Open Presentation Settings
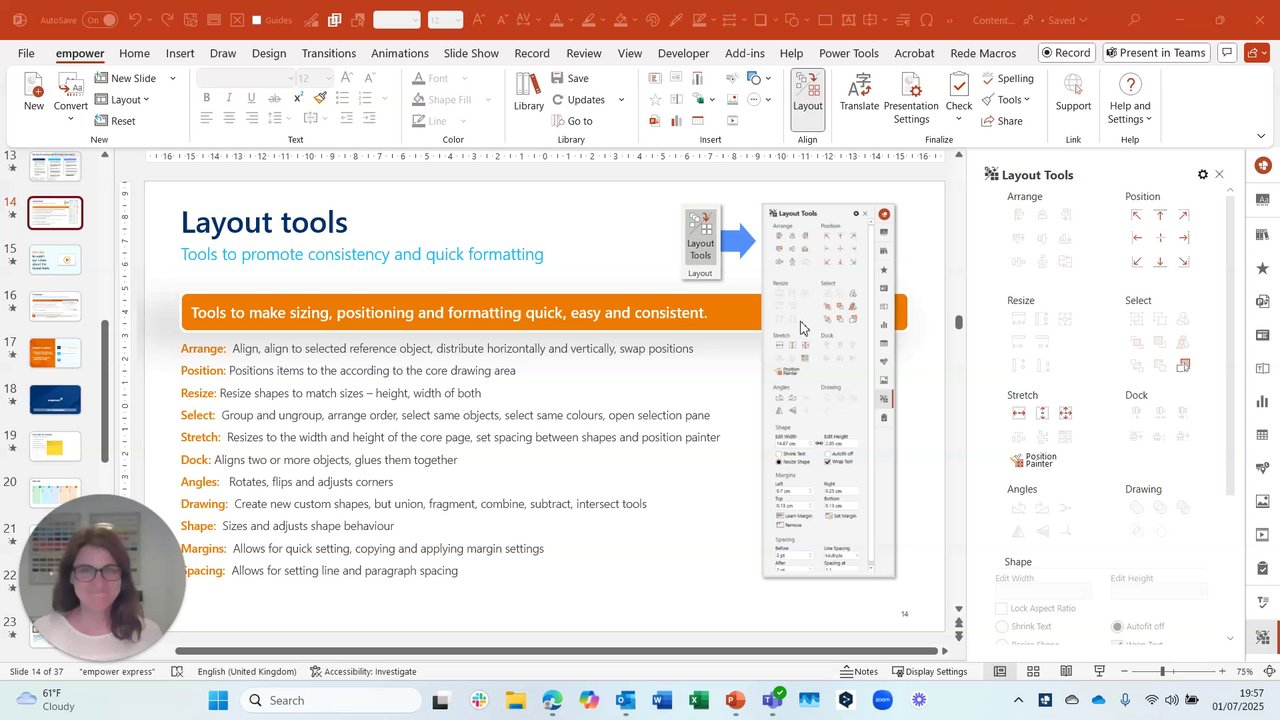1280x720 pixels. 911,98
